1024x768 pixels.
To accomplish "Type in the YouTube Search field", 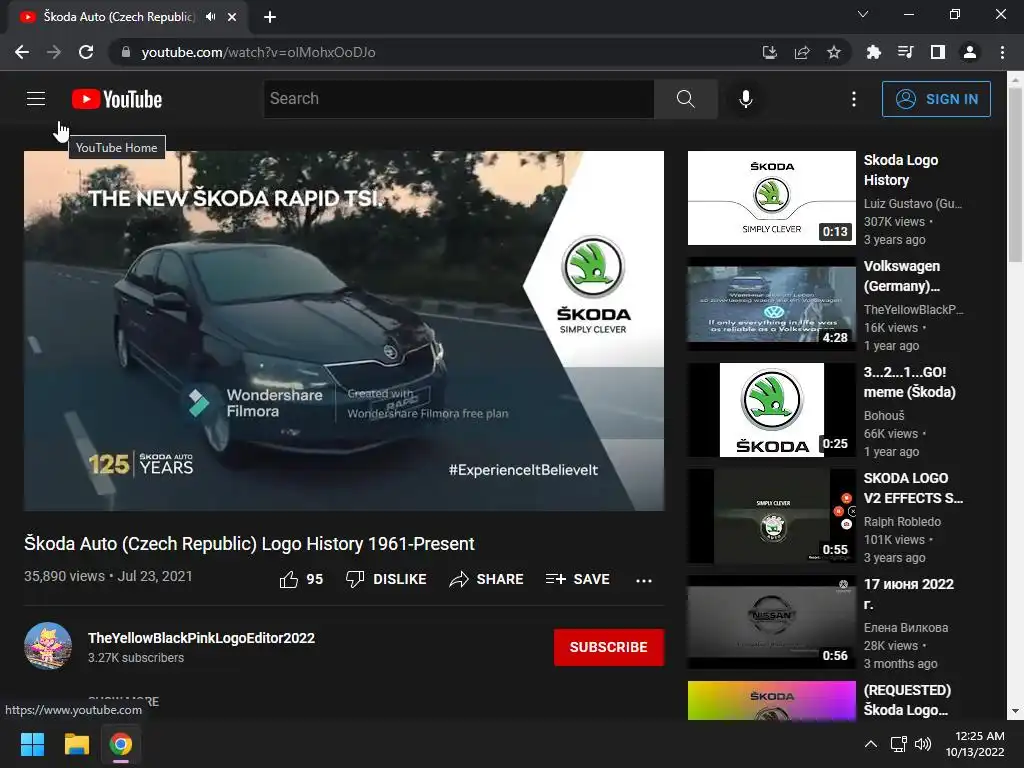I will point(459,99).
